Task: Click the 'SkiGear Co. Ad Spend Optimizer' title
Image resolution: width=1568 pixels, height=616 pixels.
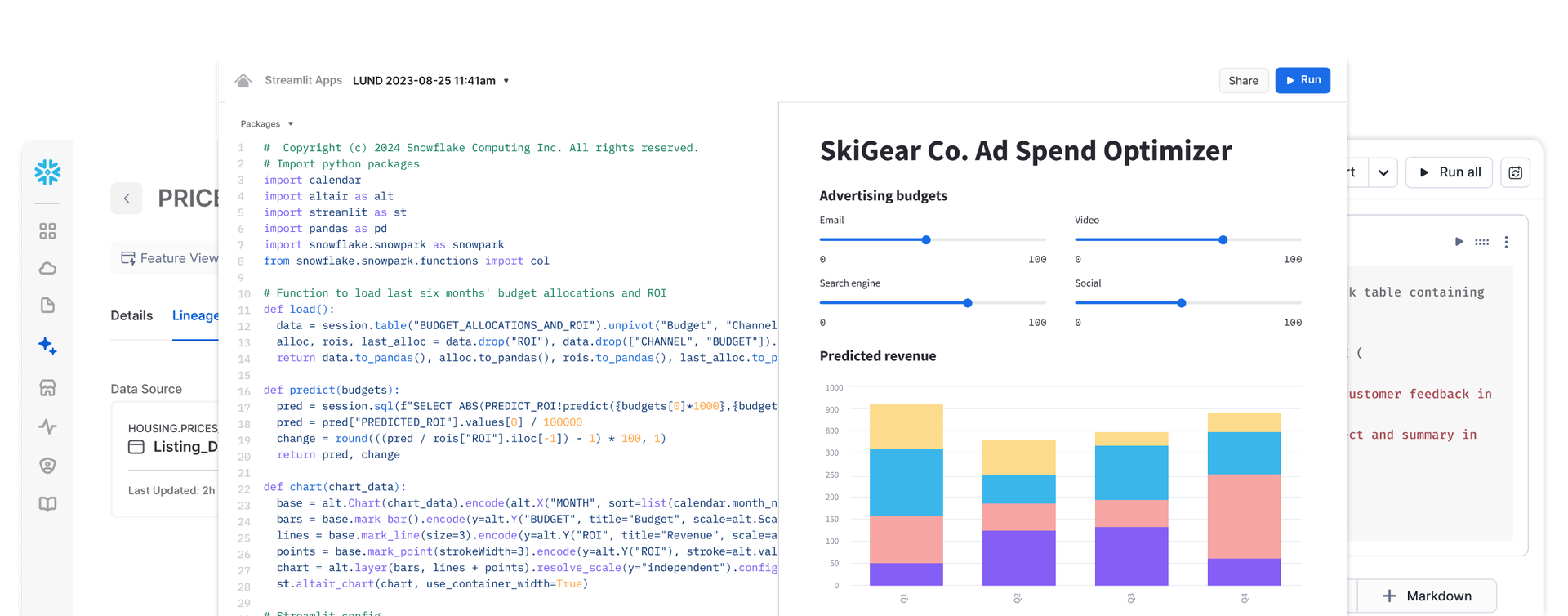Action: [1026, 150]
